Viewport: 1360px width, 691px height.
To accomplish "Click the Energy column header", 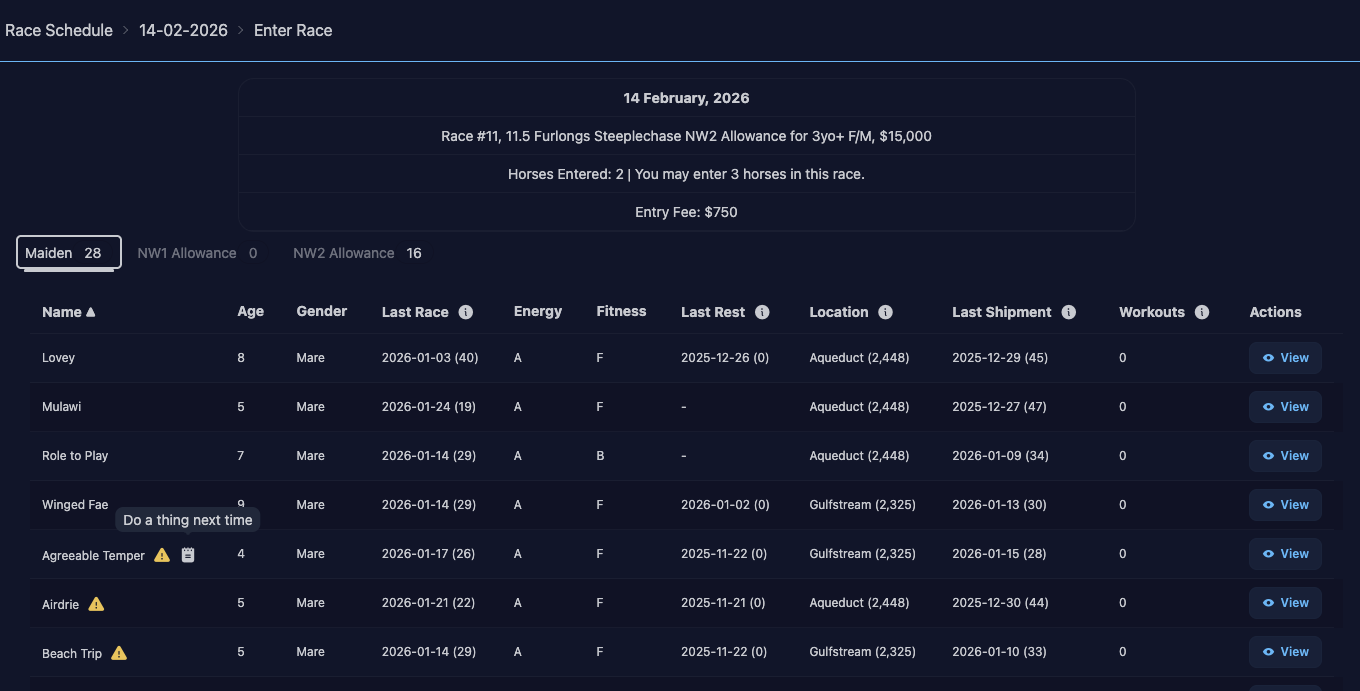I will tap(538, 311).
